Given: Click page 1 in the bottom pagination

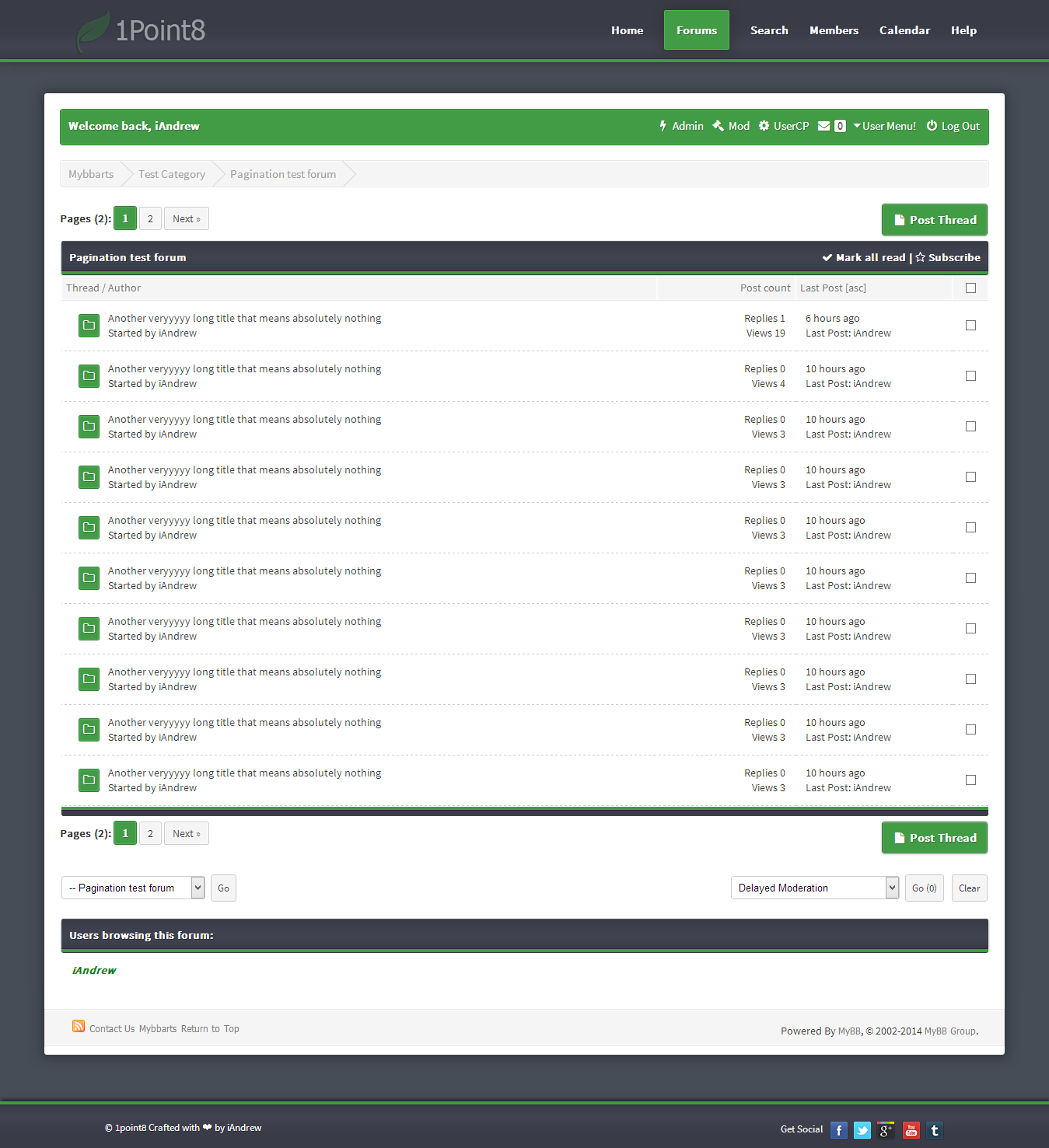Looking at the screenshot, I should coord(125,833).
